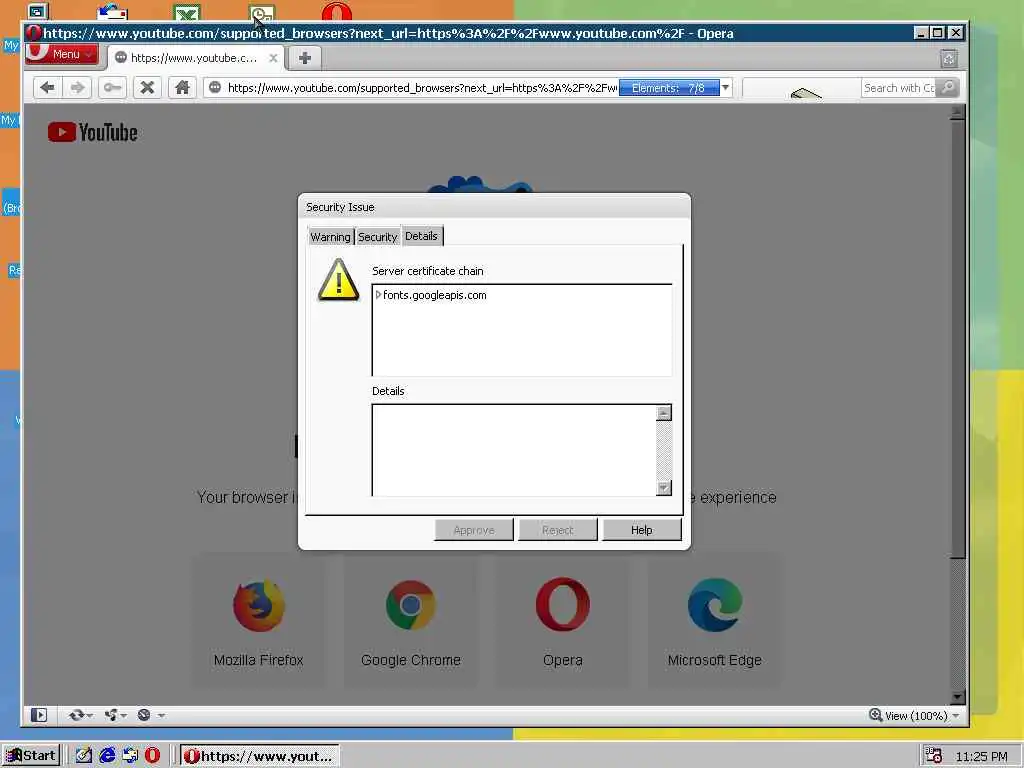1024x768 pixels.
Task: Open the Start menu
Action: tap(31, 756)
